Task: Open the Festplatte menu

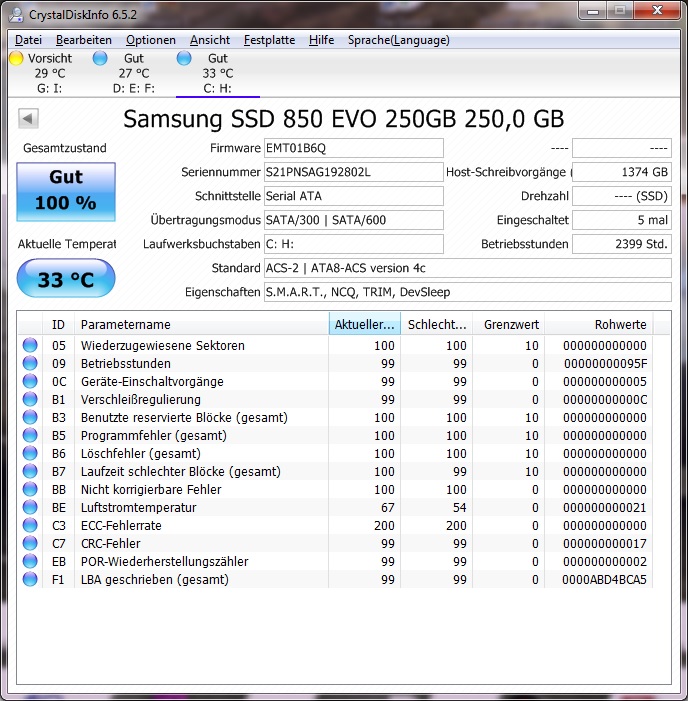Action: pyautogui.click(x=269, y=40)
